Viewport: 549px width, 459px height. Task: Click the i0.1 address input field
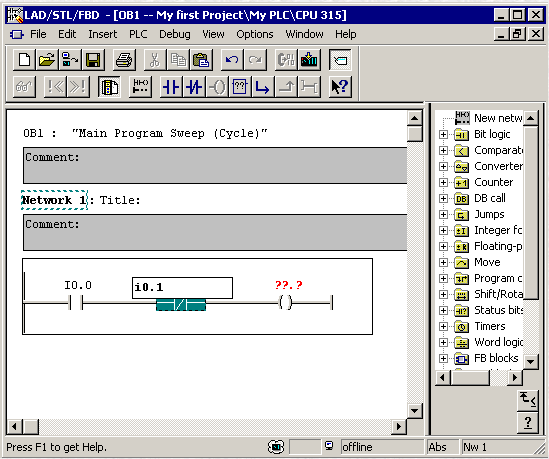[x=182, y=288]
